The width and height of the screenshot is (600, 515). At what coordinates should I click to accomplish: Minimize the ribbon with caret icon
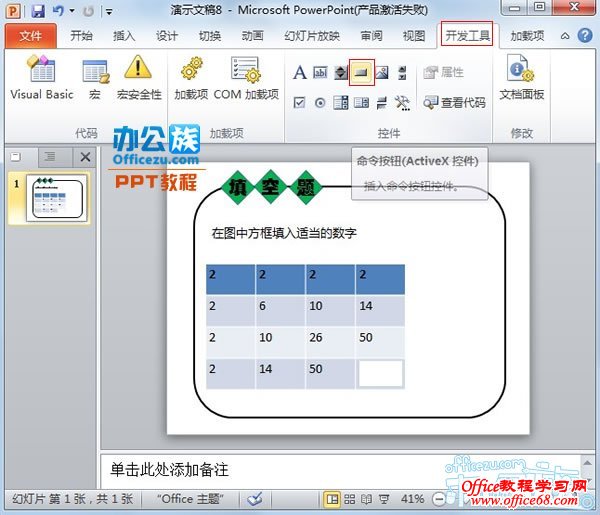tap(565, 36)
